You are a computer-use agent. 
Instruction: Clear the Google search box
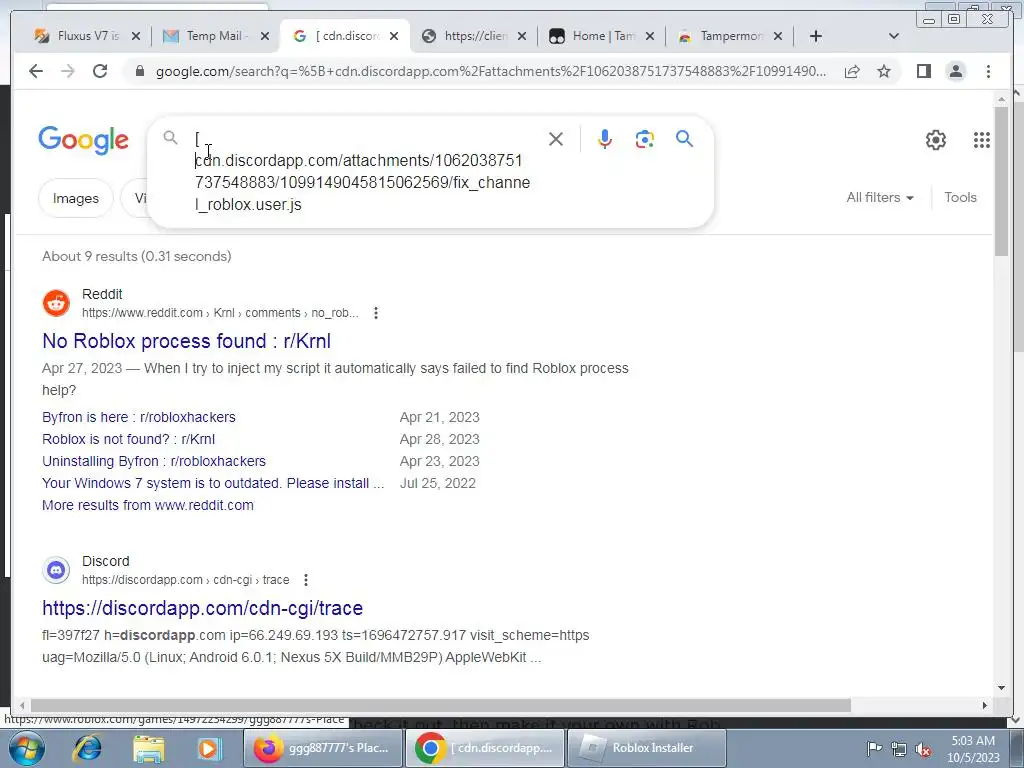pyautogui.click(x=556, y=139)
